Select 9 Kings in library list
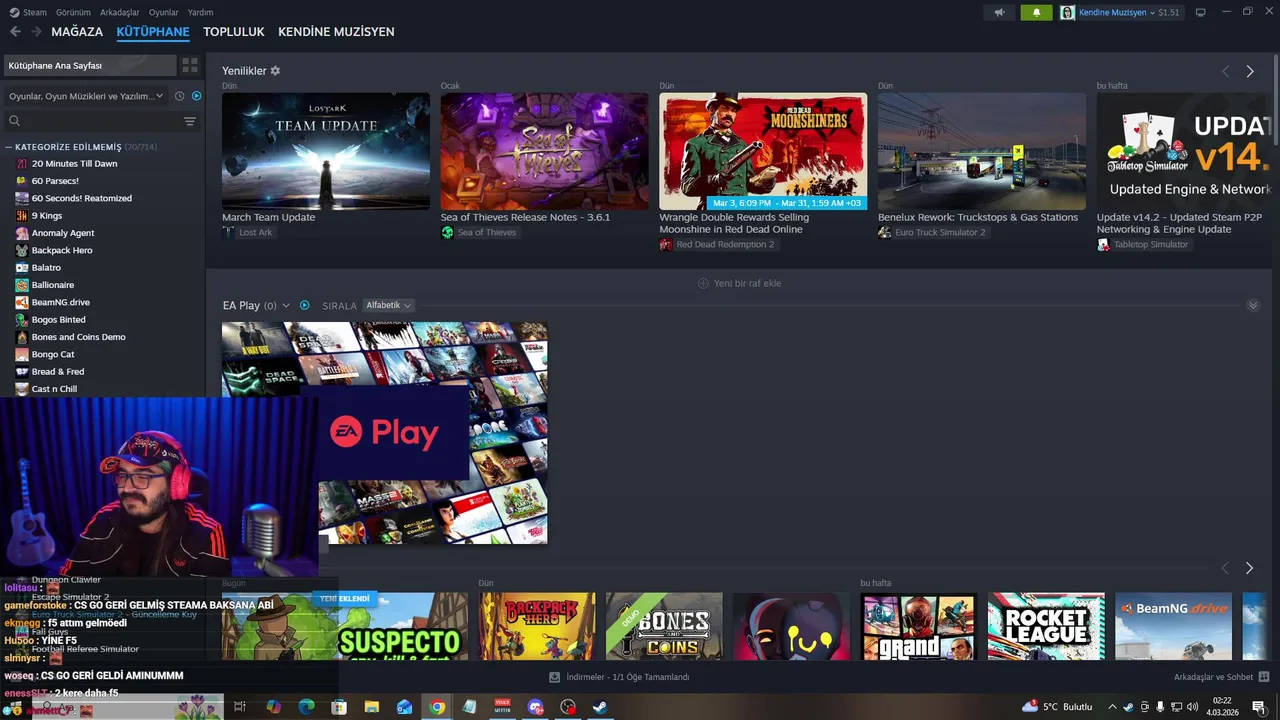Image resolution: width=1280 pixels, height=720 pixels. [46, 216]
